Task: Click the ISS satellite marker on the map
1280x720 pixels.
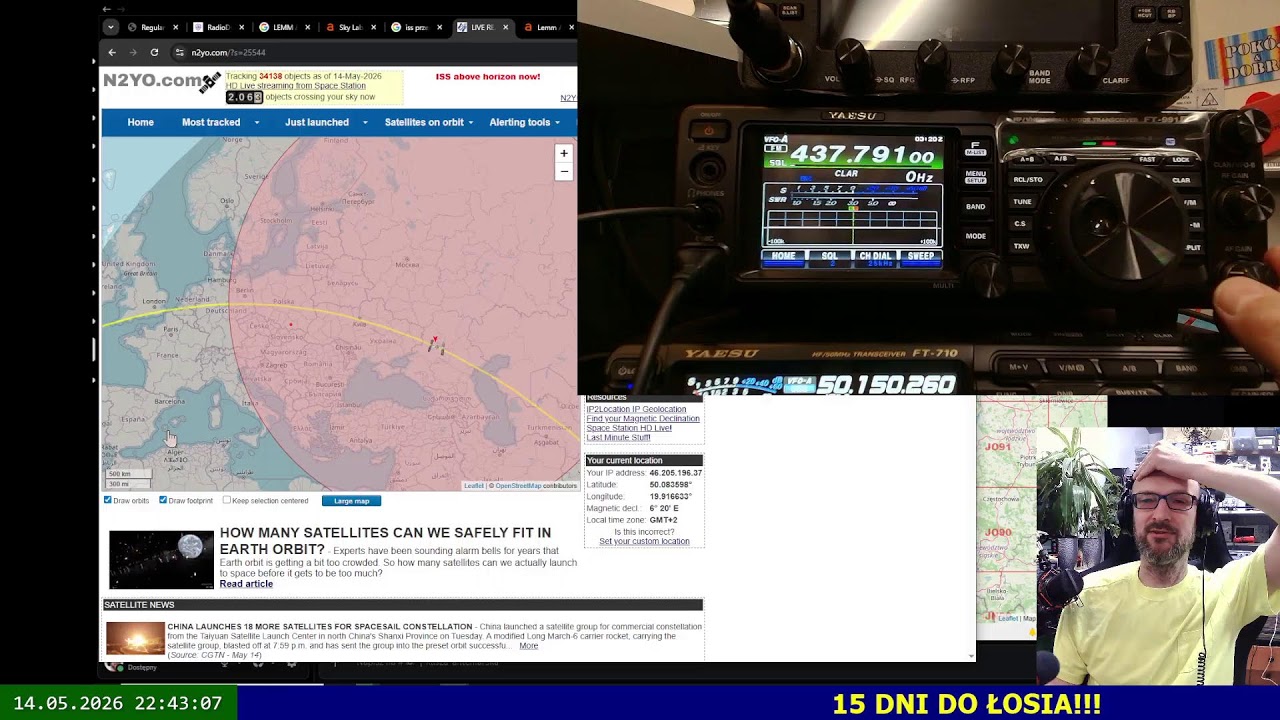Action: click(435, 345)
